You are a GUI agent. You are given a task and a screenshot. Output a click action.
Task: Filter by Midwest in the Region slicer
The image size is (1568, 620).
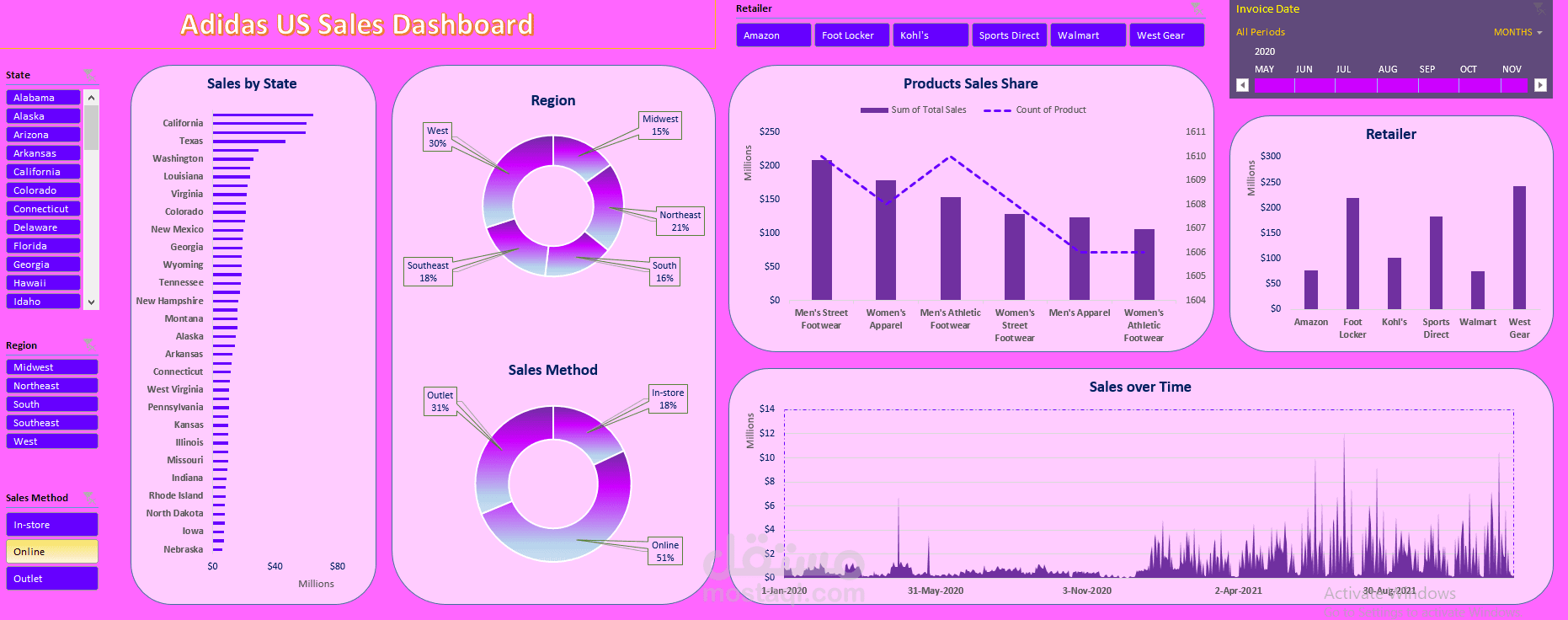[52, 367]
